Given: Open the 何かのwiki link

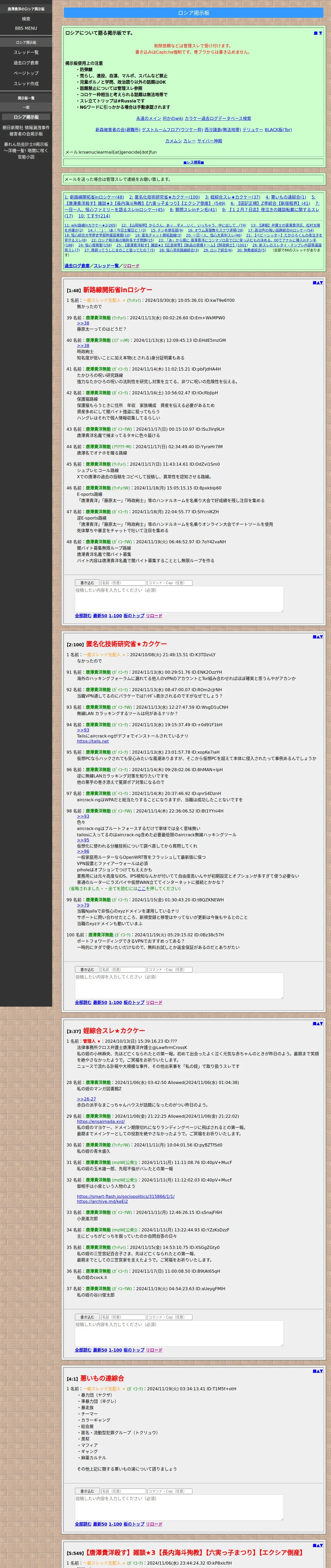Looking at the screenshot, I should (x=173, y=118).
